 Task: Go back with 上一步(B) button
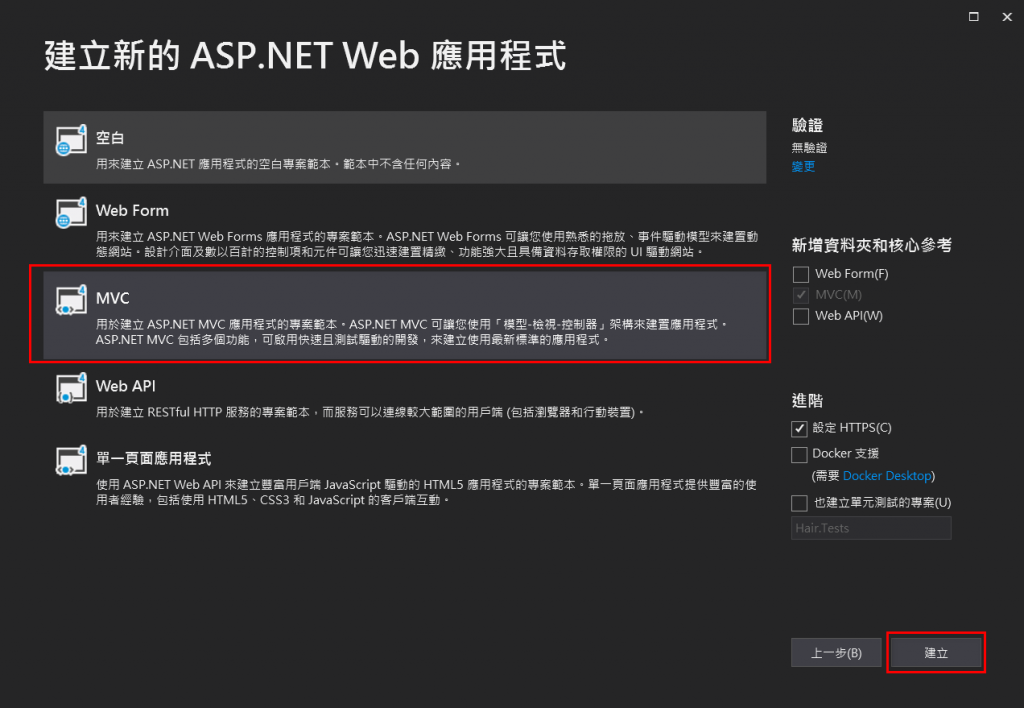click(836, 652)
